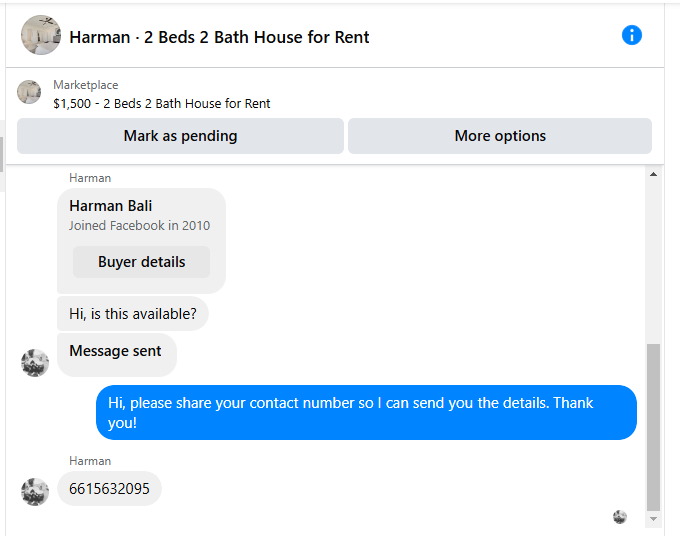Select the 6615632095 message bubble
The width and height of the screenshot is (680, 536).
click(x=109, y=489)
